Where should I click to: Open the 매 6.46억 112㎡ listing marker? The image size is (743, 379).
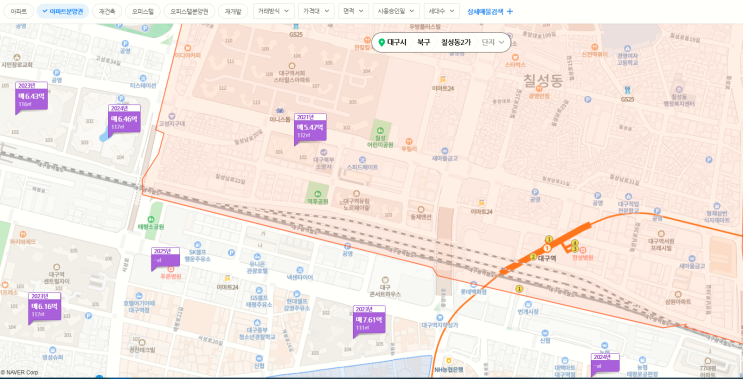tap(124, 120)
